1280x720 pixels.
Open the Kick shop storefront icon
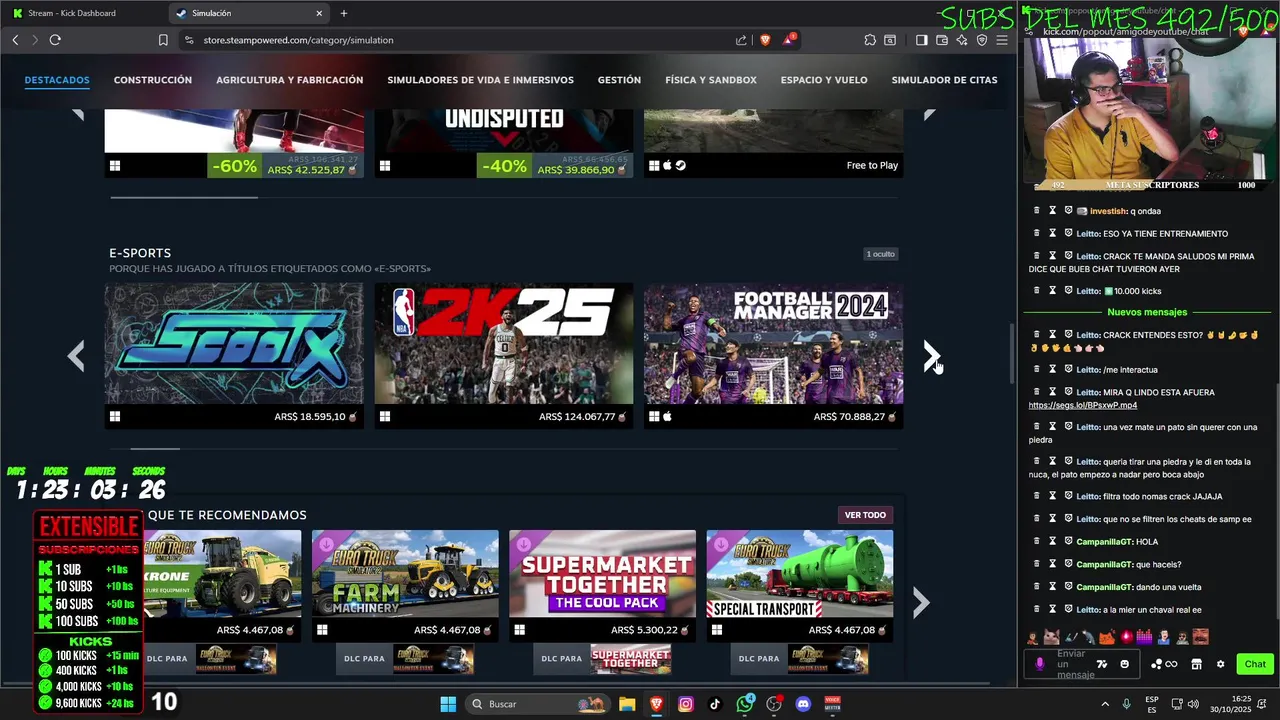point(1196,664)
